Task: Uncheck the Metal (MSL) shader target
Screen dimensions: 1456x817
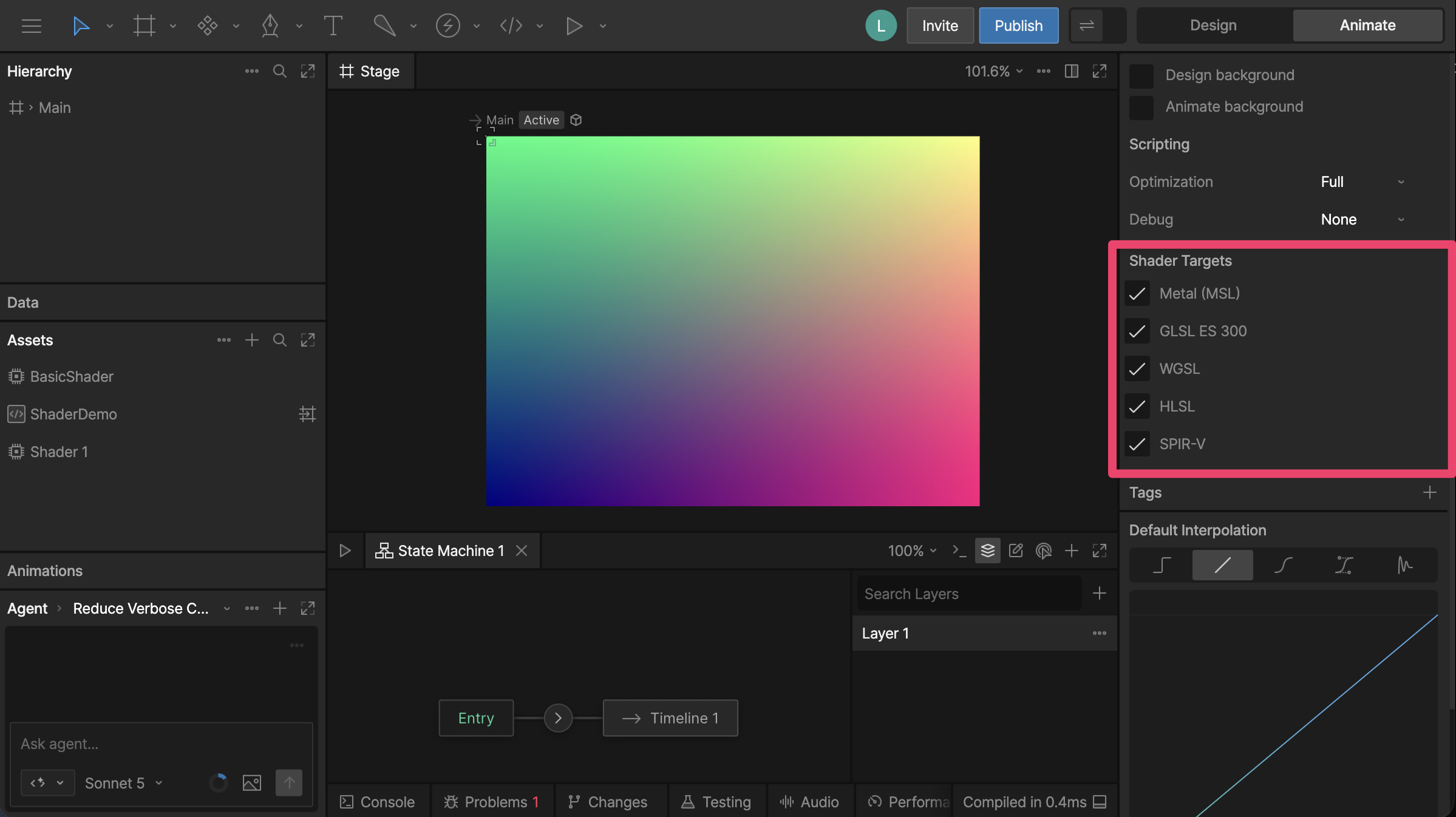Action: coord(1137,294)
